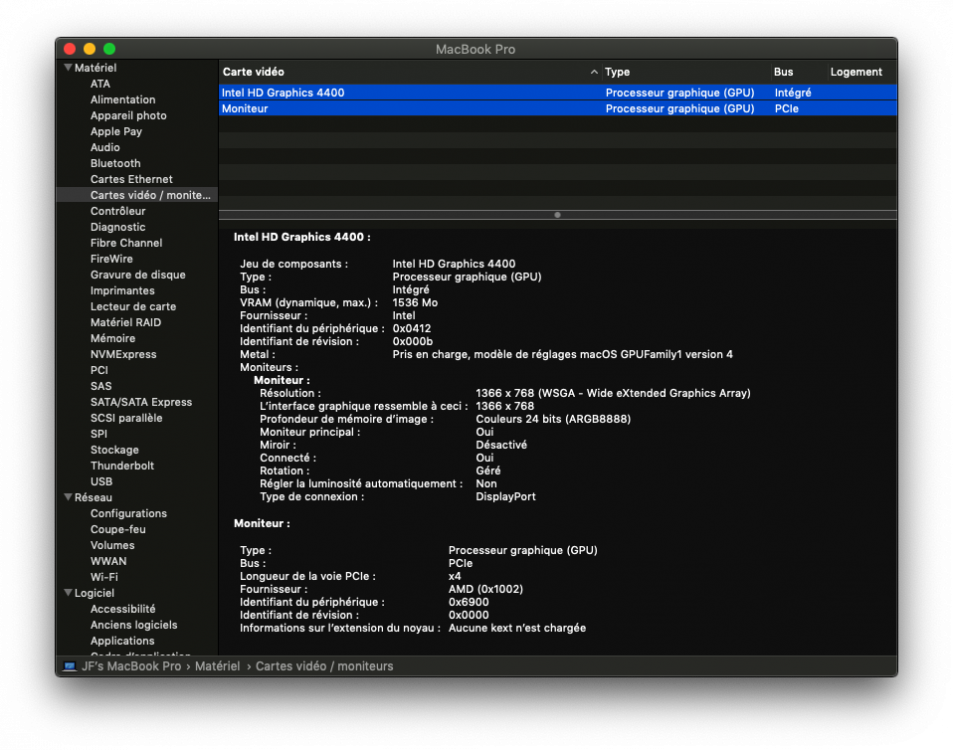Select SAS sidebar item
Screen dimensions: 953x750
[x=101, y=386]
